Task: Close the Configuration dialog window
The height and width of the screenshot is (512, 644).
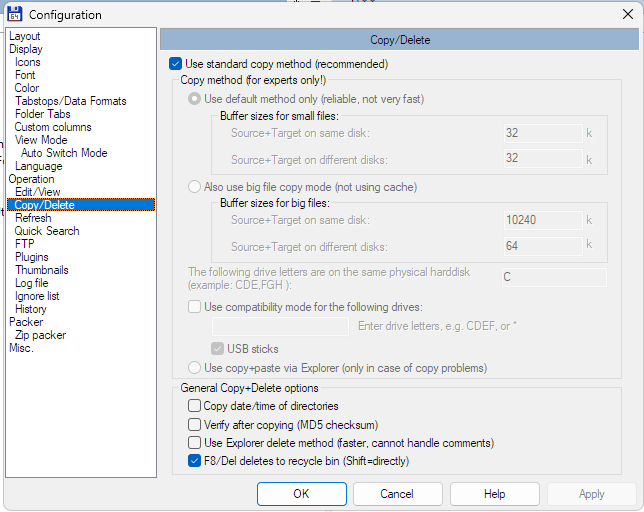Action: point(627,14)
